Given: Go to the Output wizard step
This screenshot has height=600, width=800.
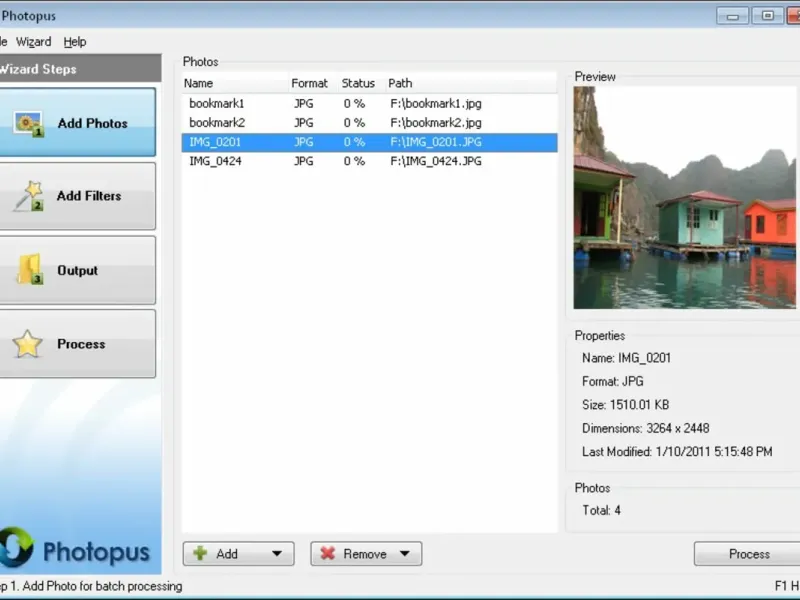Looking at the screenshot, I should 78,270.
